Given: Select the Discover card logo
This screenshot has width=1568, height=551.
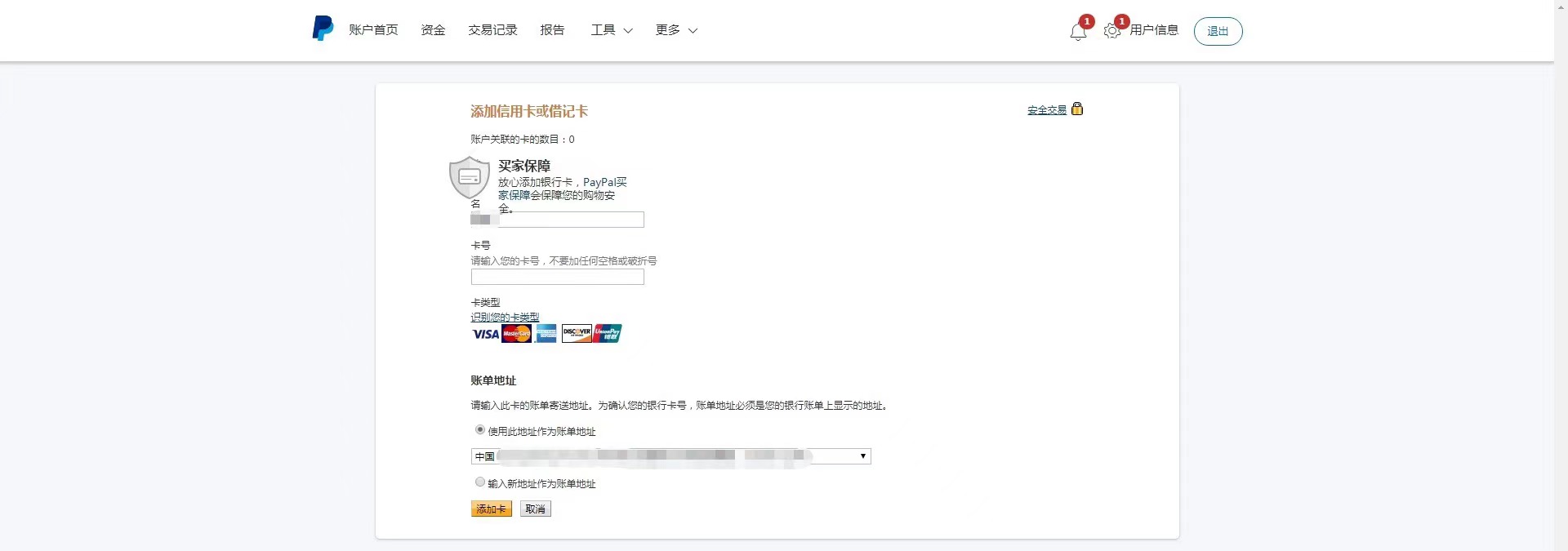Looking at the screenshot, I should [577, 333].
